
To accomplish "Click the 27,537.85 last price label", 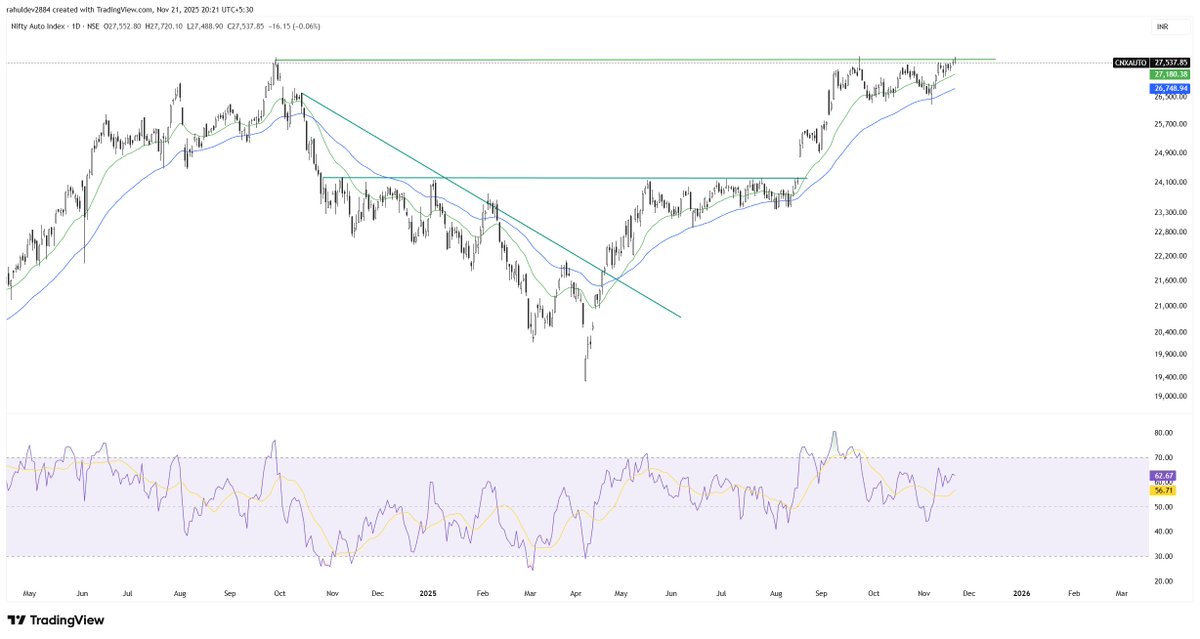I will click(x=1170, y=62).
